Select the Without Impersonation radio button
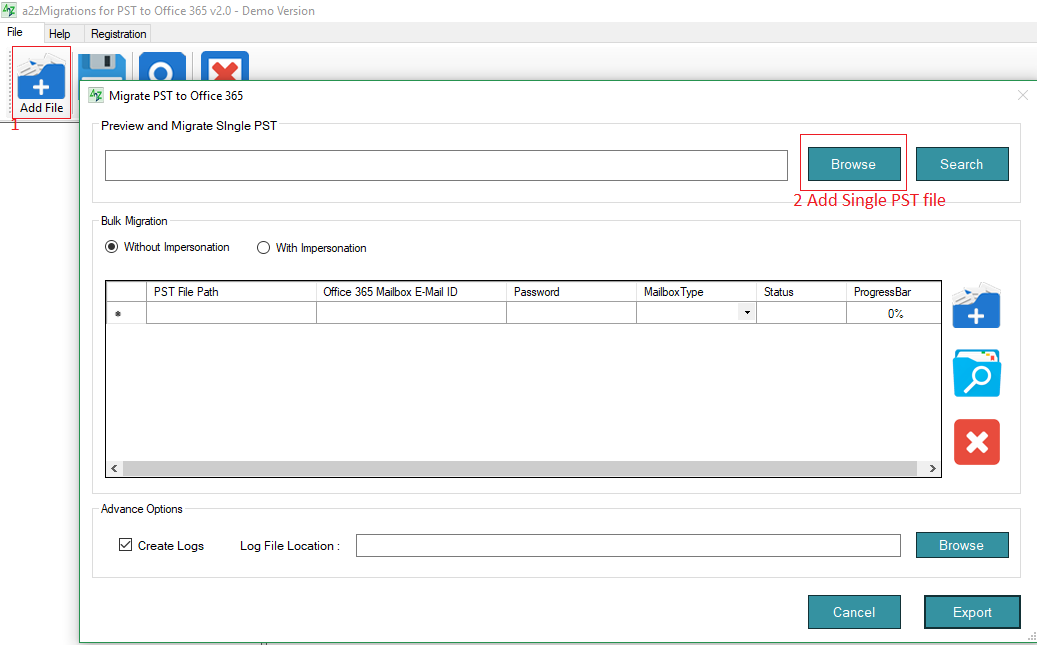The width and height of the screenshot is (1037, 645). tap(111, 247)
